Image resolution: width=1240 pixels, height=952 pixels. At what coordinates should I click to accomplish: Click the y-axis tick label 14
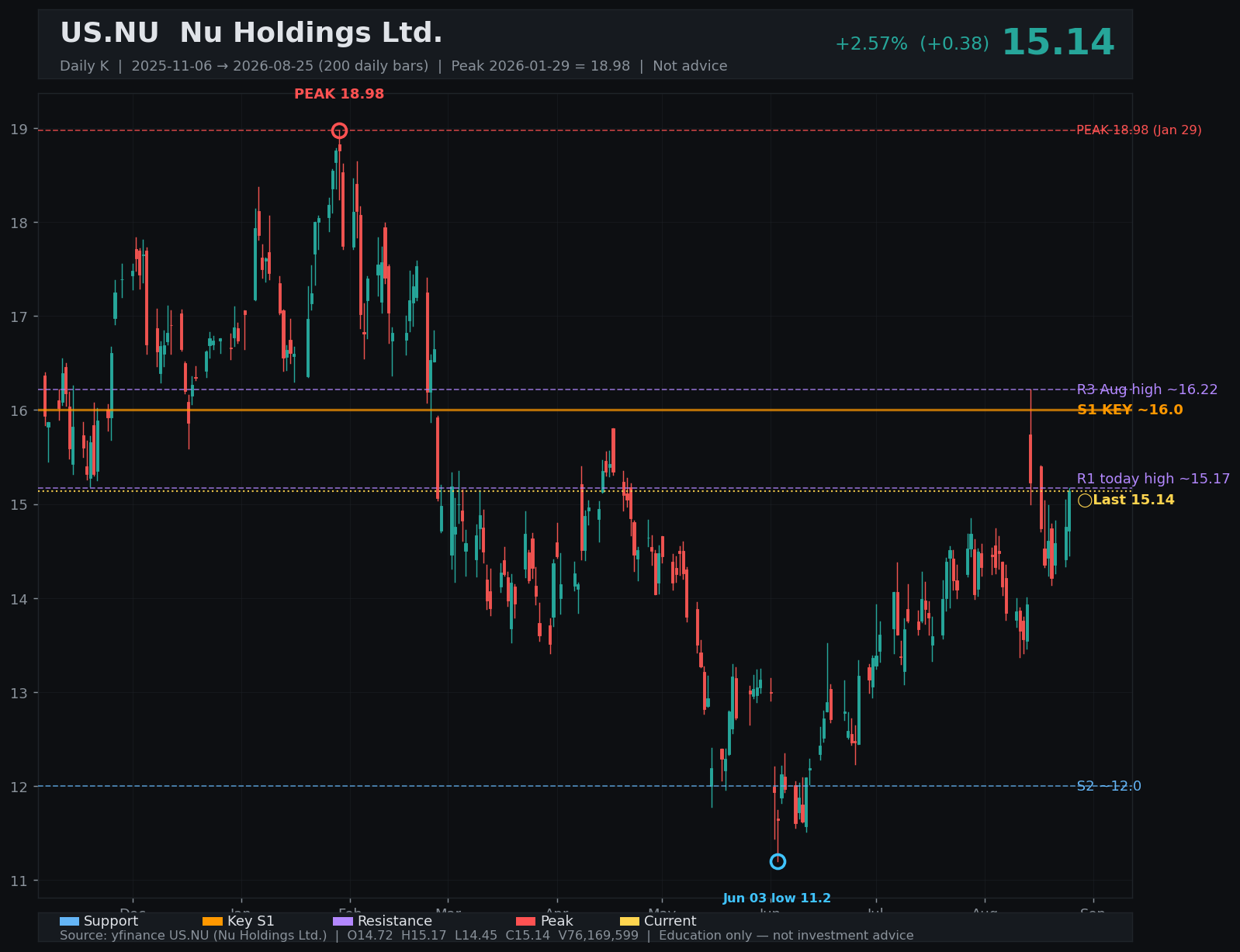[19, 599]
